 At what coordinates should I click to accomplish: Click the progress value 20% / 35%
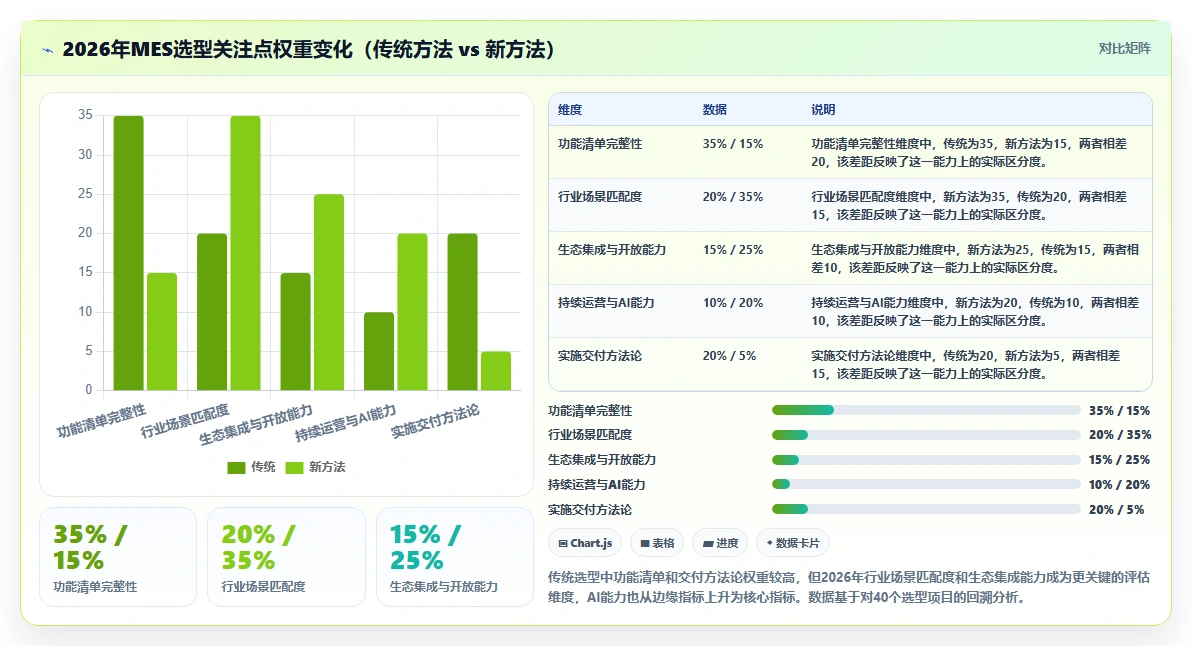tap(1119, 435)
